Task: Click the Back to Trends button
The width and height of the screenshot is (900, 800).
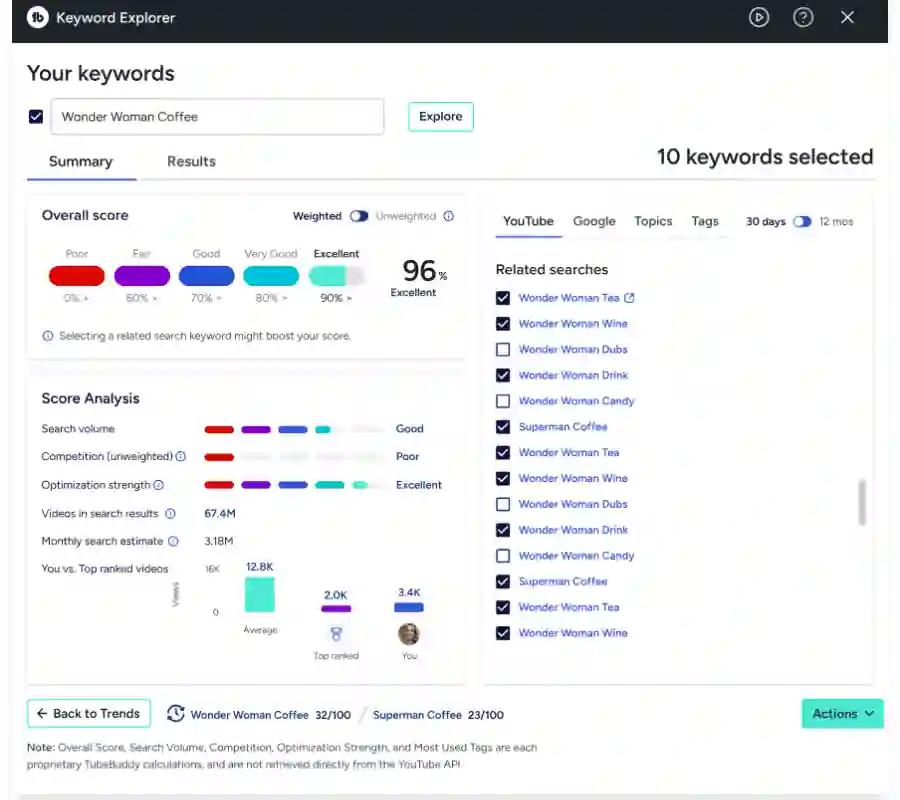Action: click(89, 713)
